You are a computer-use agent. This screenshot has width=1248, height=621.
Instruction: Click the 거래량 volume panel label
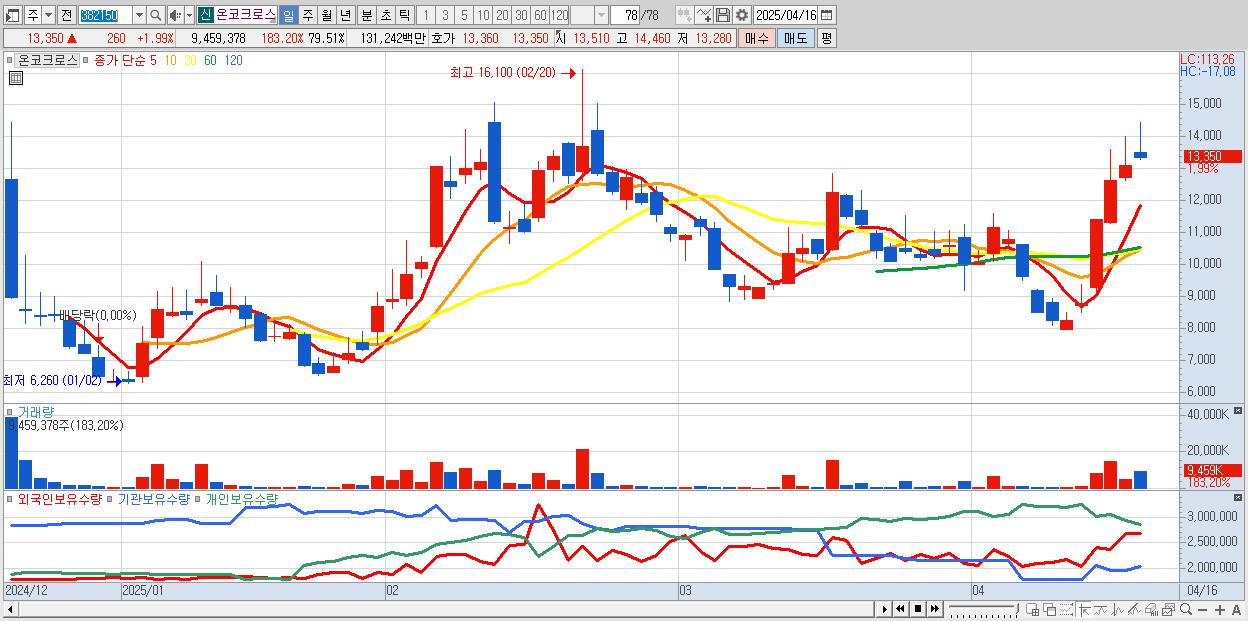(35, 412)
